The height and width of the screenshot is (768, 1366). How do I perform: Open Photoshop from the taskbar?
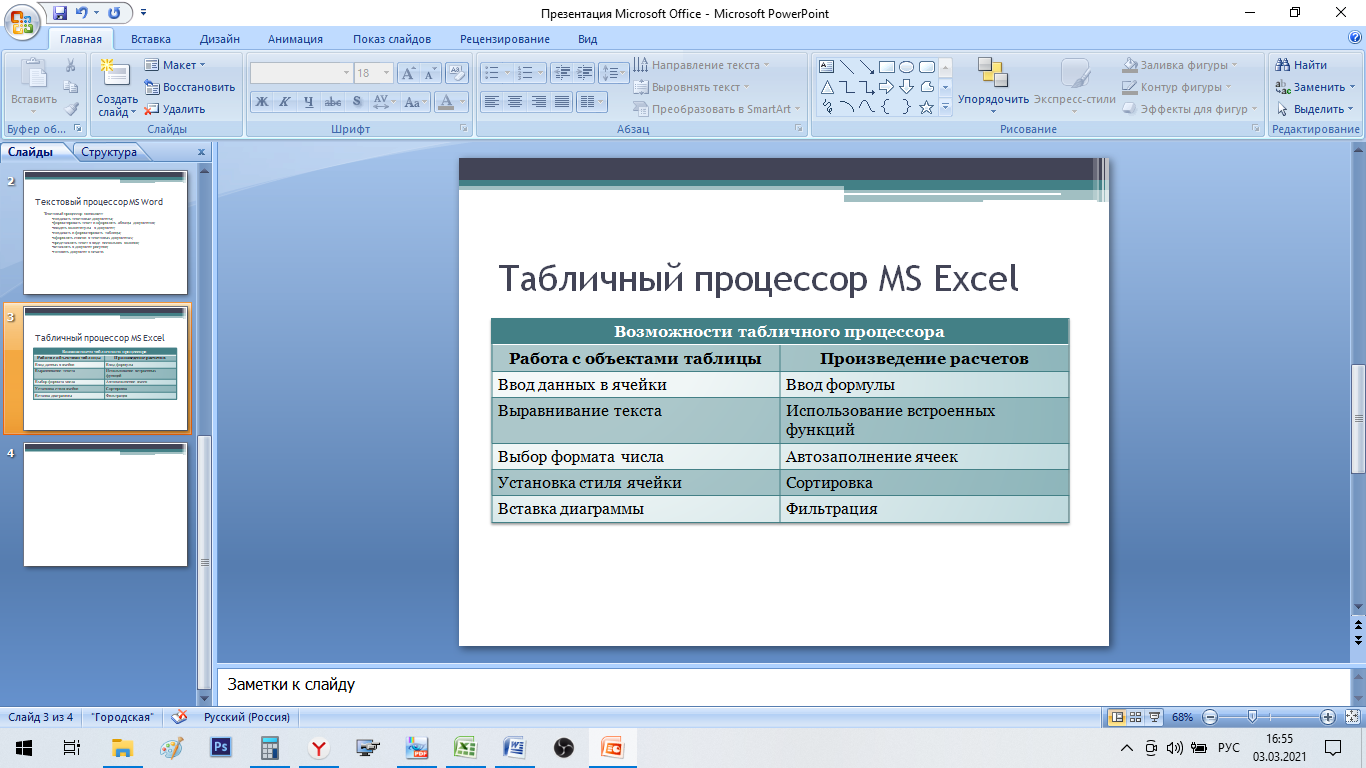221,748
